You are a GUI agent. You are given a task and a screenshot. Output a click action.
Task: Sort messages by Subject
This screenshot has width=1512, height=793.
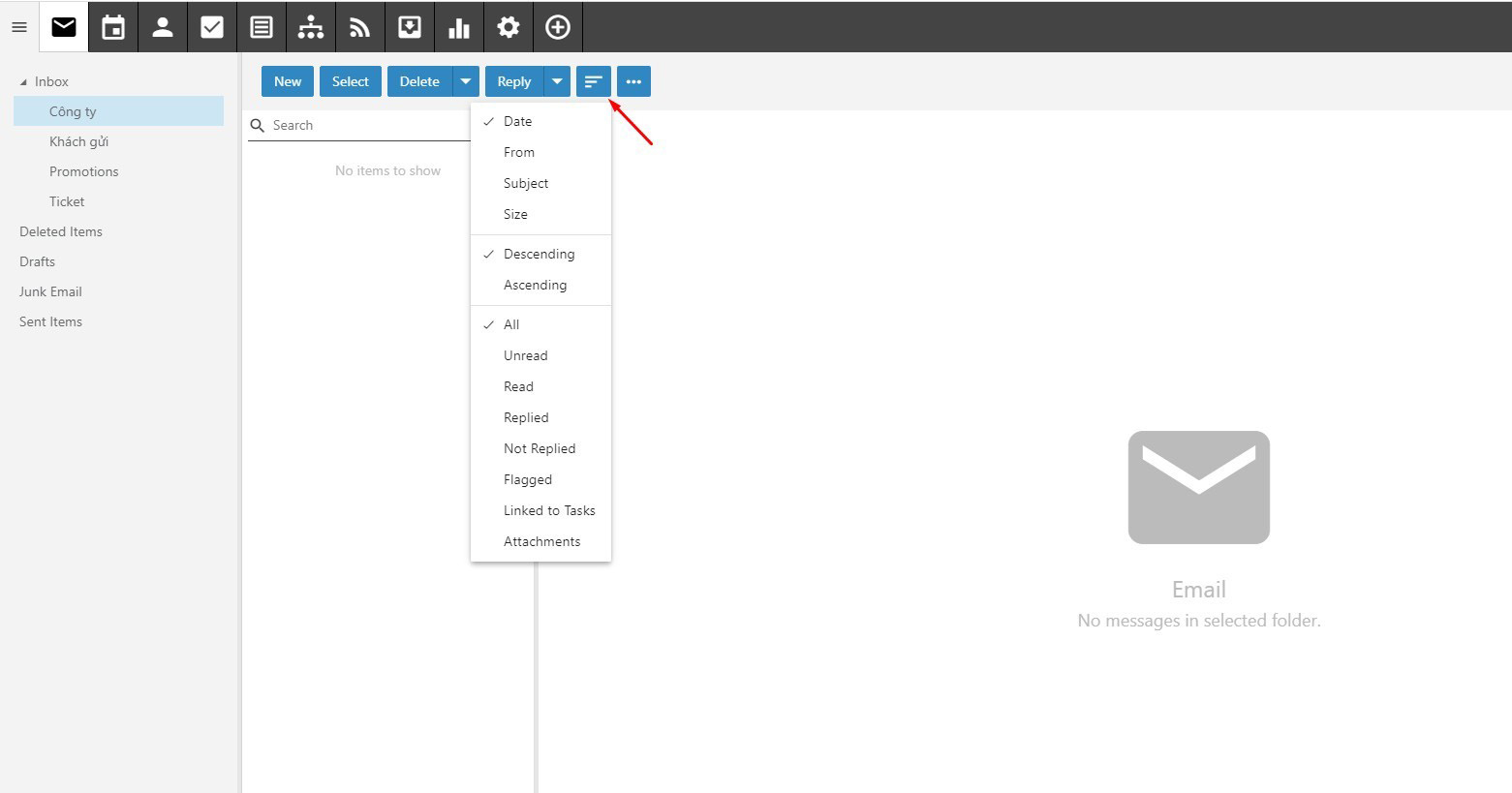click(x=526, y=183)
